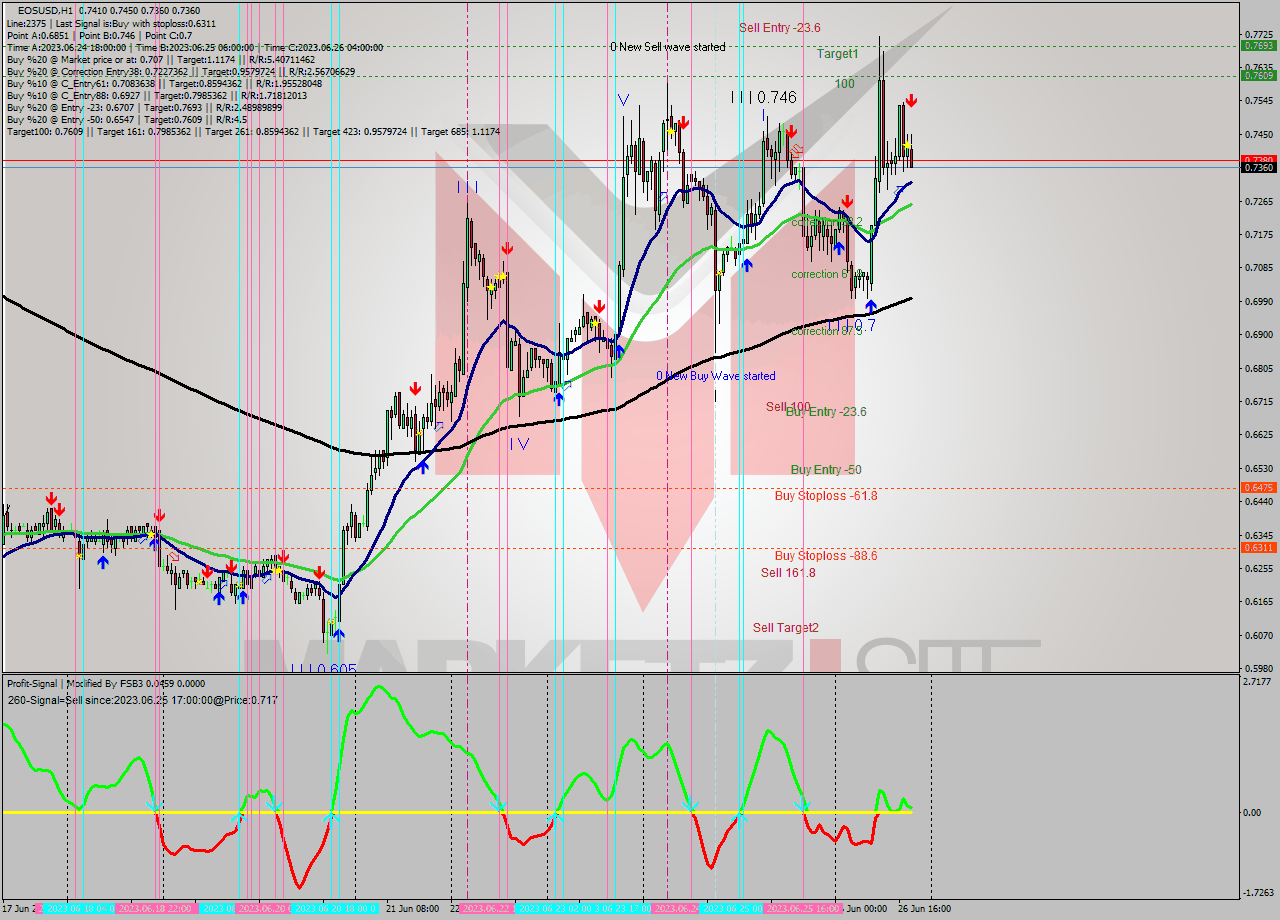This screenshot has height=920, width=1280.
Task: Select the red sell arrow above the correction zone
Action: [847, 200]
